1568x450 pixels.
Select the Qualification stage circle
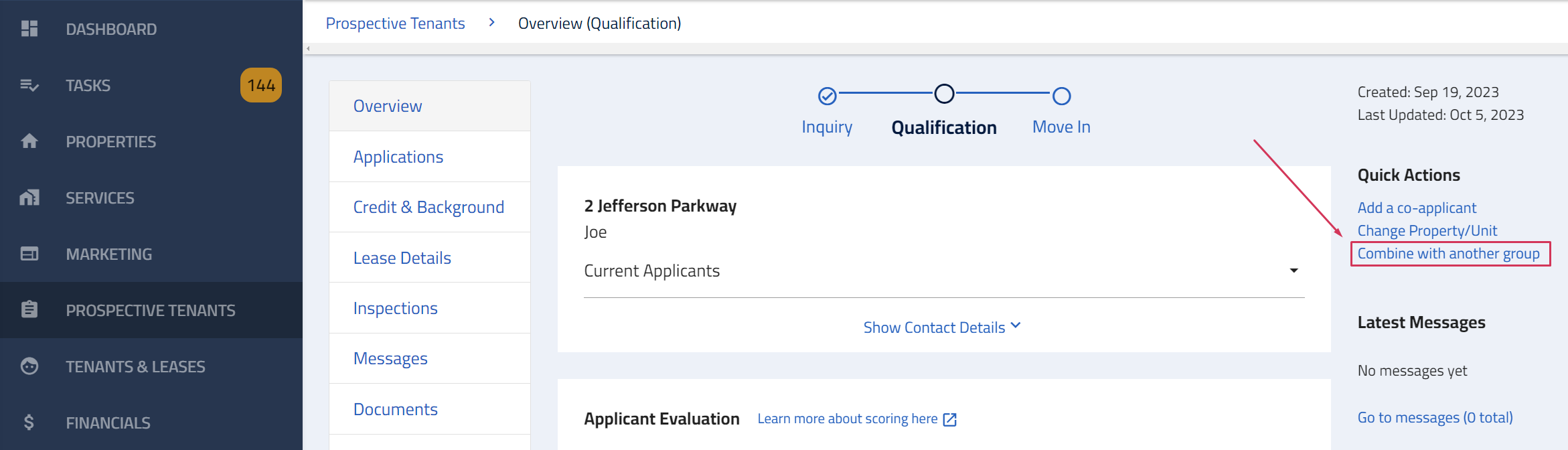(944, 94)
